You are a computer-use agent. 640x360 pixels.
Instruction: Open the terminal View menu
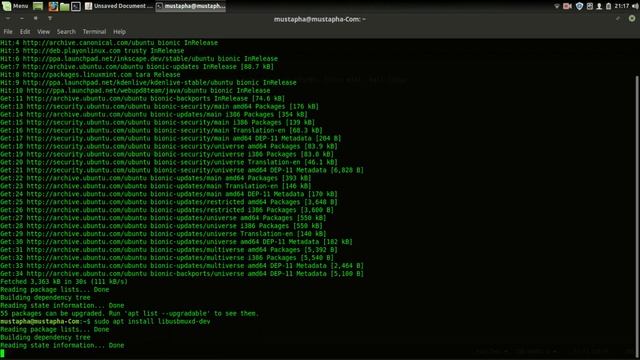(43, 31)
